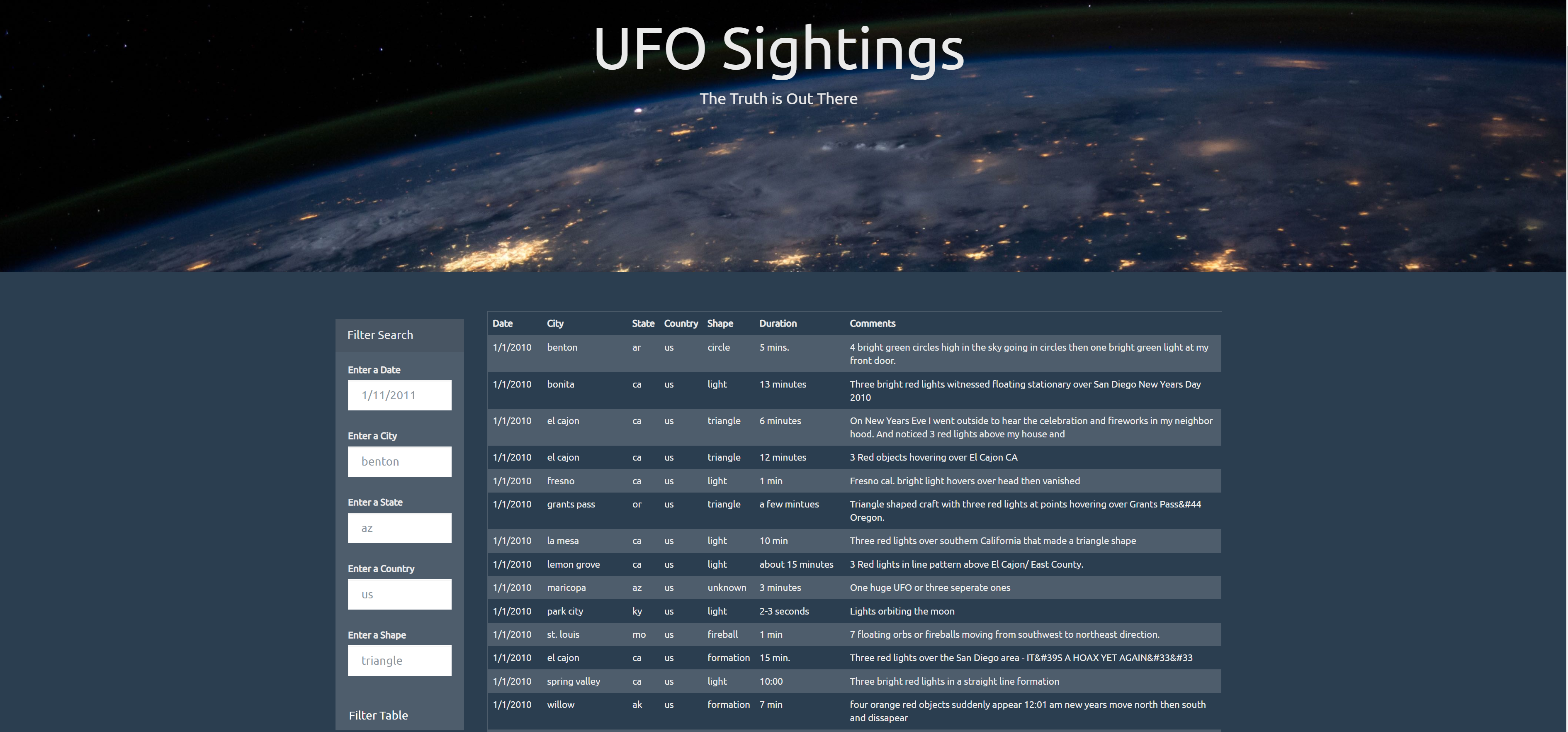Select the spring valley city cell
Viewport: 1568px width, 732px height.
click(x=574, y=681)
